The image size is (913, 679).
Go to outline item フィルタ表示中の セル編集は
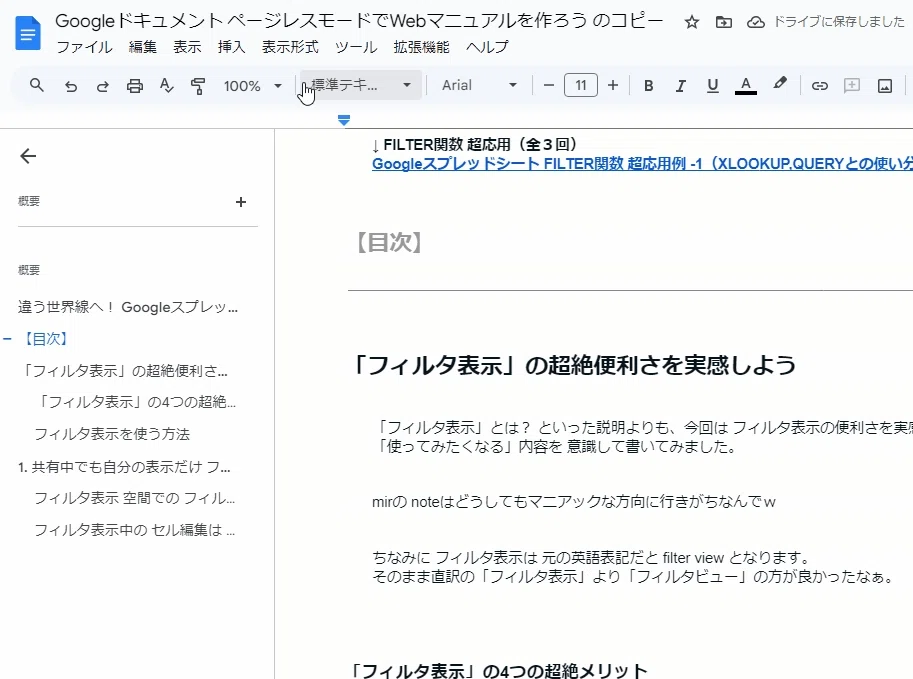click(135, 530)
